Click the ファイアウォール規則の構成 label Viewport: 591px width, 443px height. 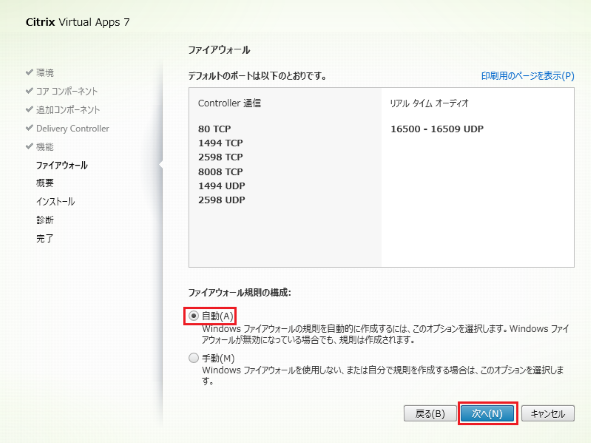tap(239, 292)
